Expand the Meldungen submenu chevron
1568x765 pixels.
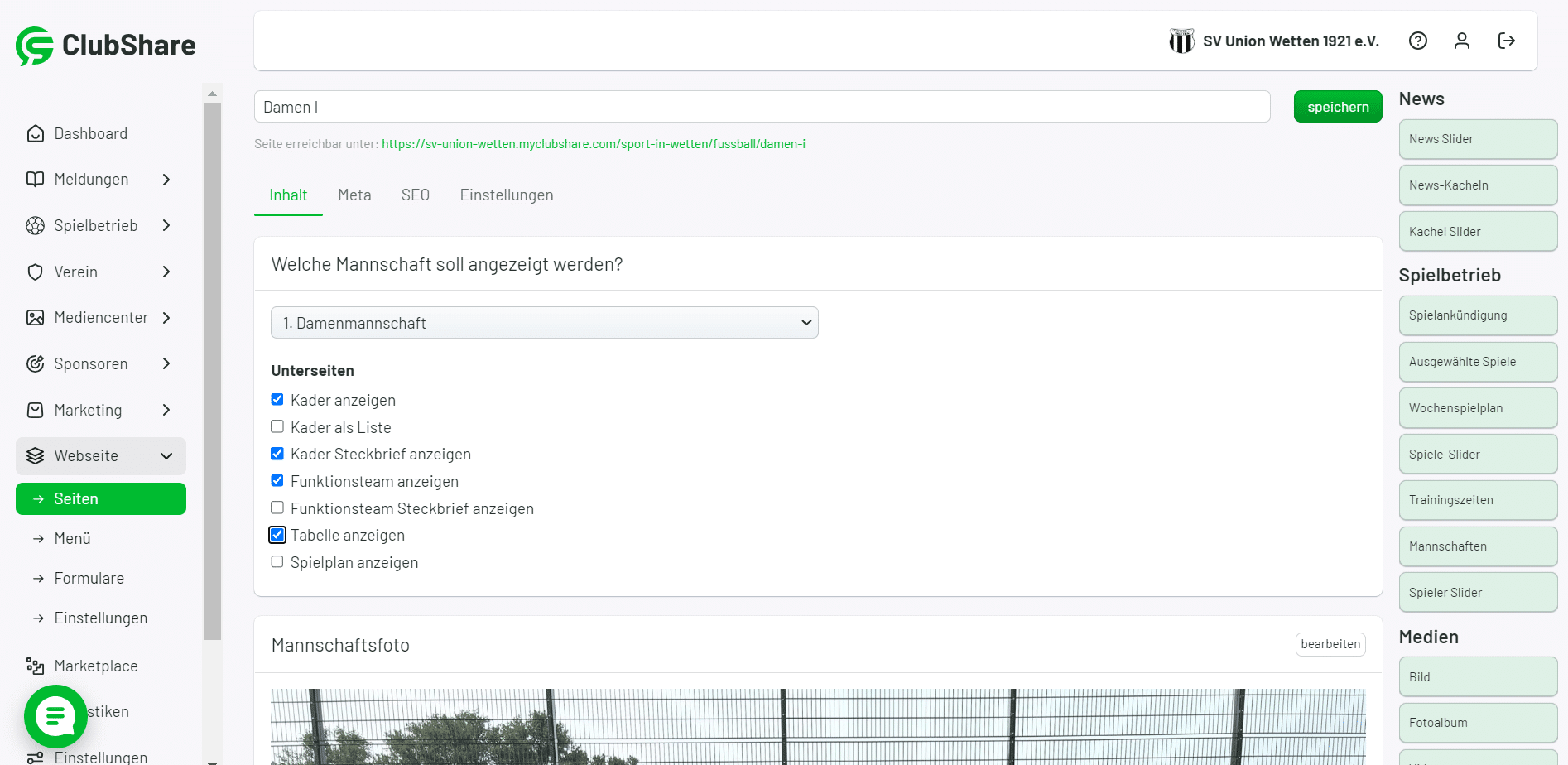click(x=166, y=180)
